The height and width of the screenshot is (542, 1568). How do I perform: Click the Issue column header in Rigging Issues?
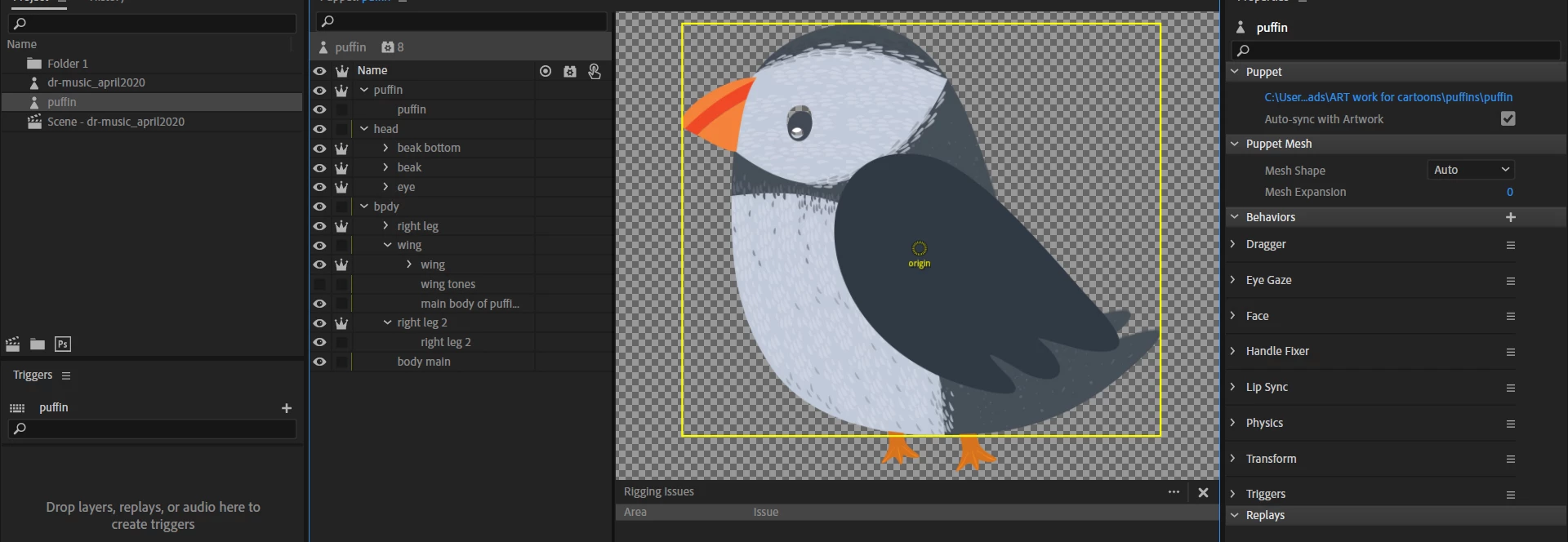pos(766,512)
